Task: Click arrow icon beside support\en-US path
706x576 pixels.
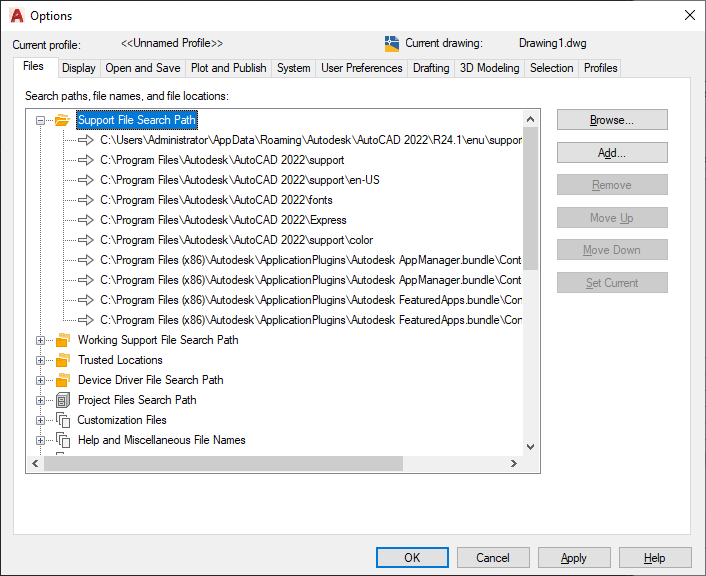Action: 86,180
